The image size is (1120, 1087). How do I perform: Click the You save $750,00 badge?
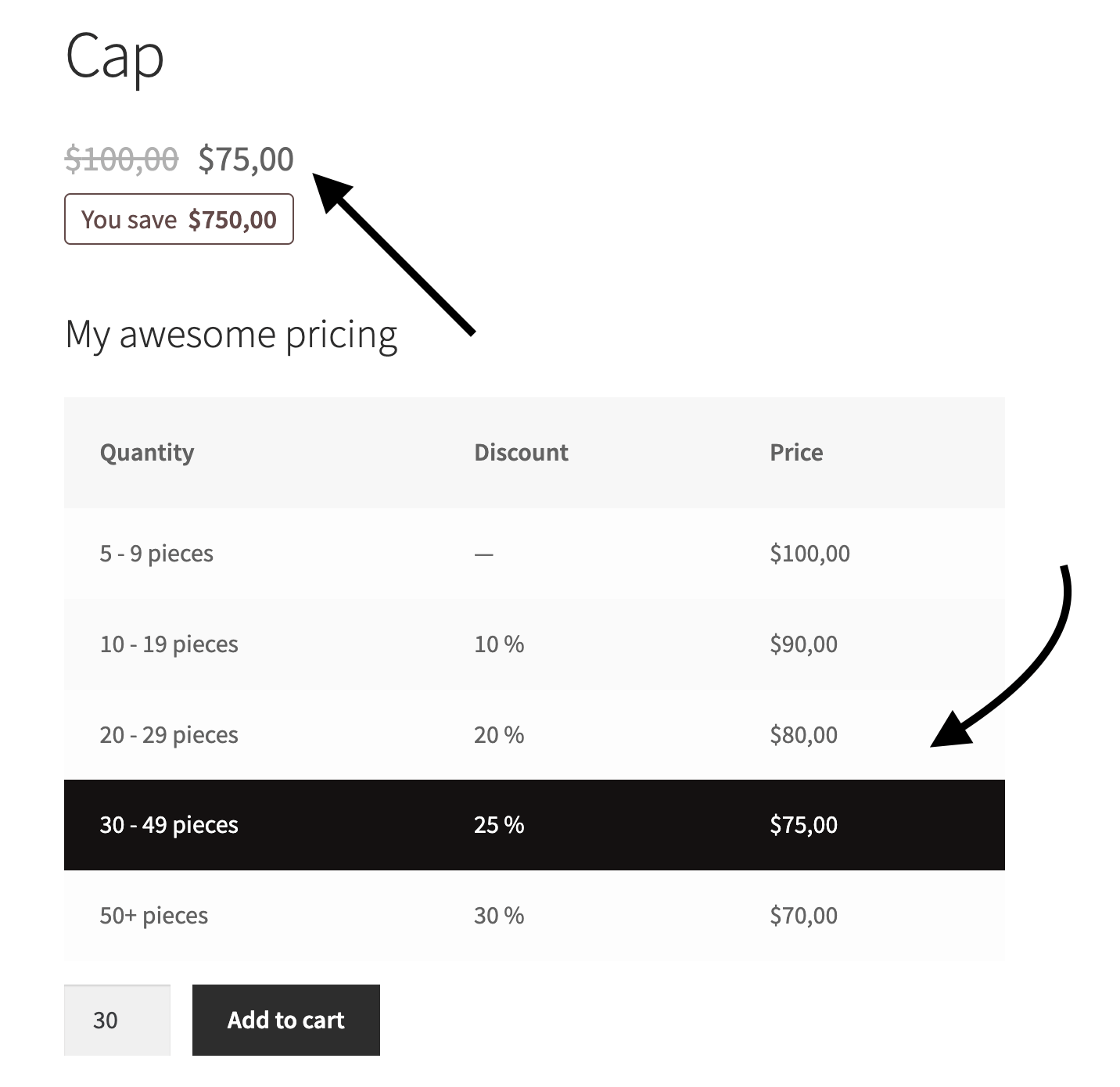coord(178,219)
